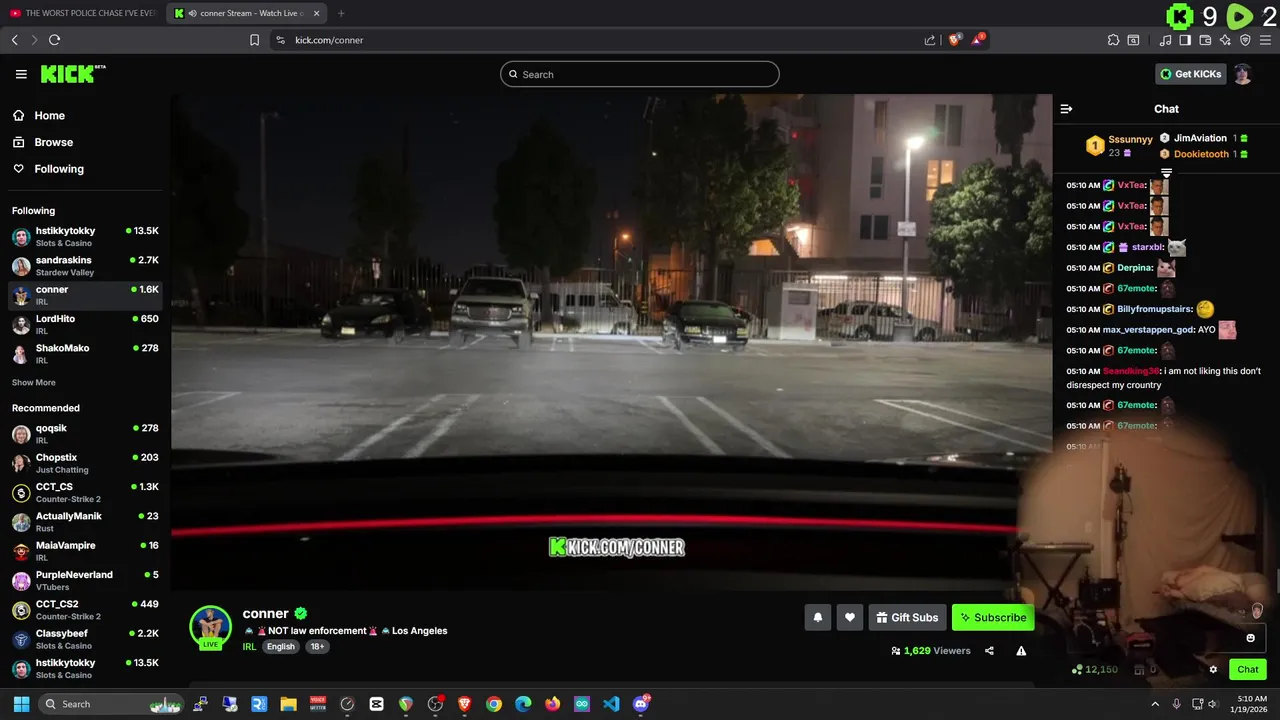Click the green KICK logo
Screen dimensions: 1280x720
click(73, 74)
